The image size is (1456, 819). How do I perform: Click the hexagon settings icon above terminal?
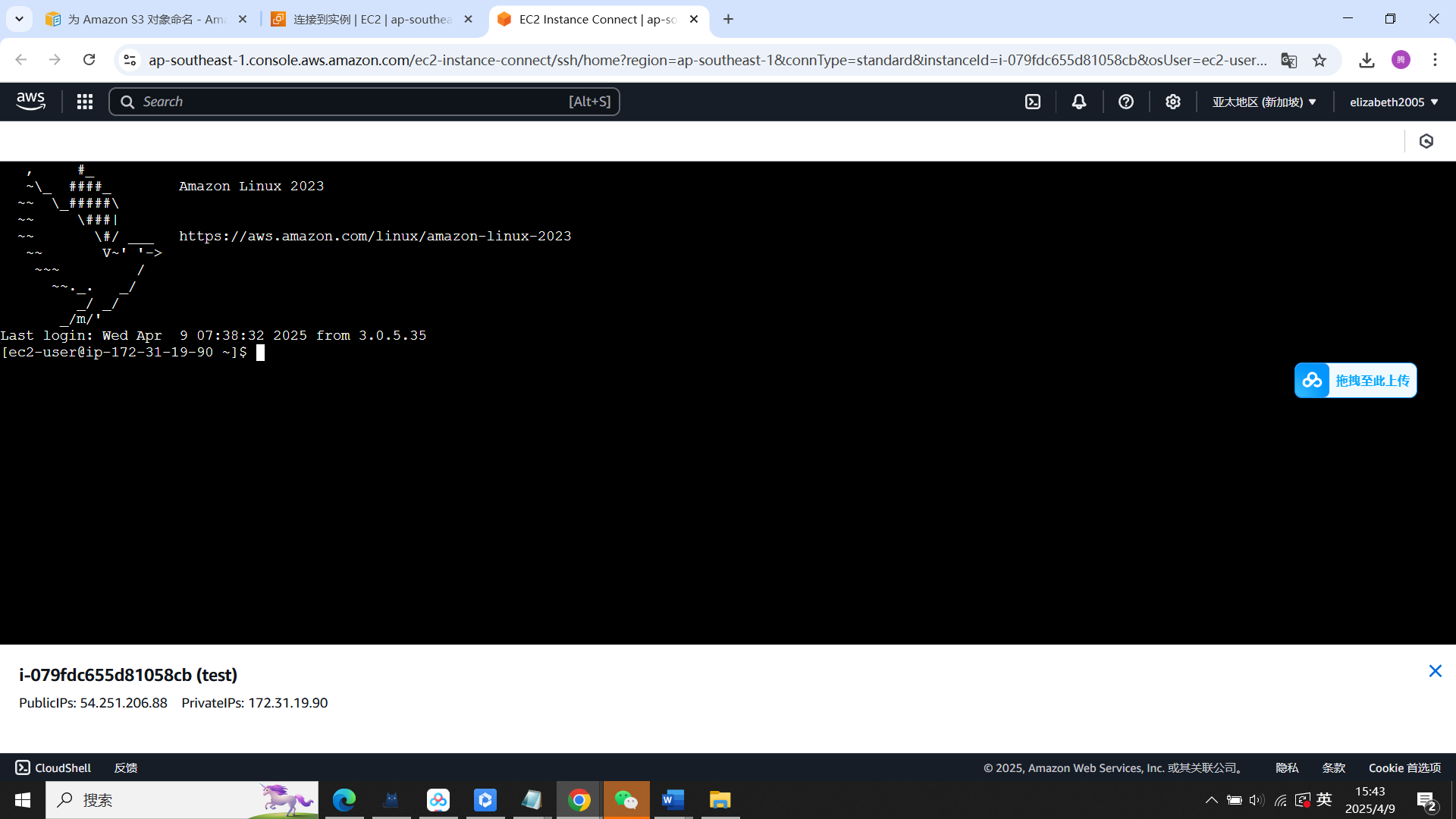coord(1426,141)
